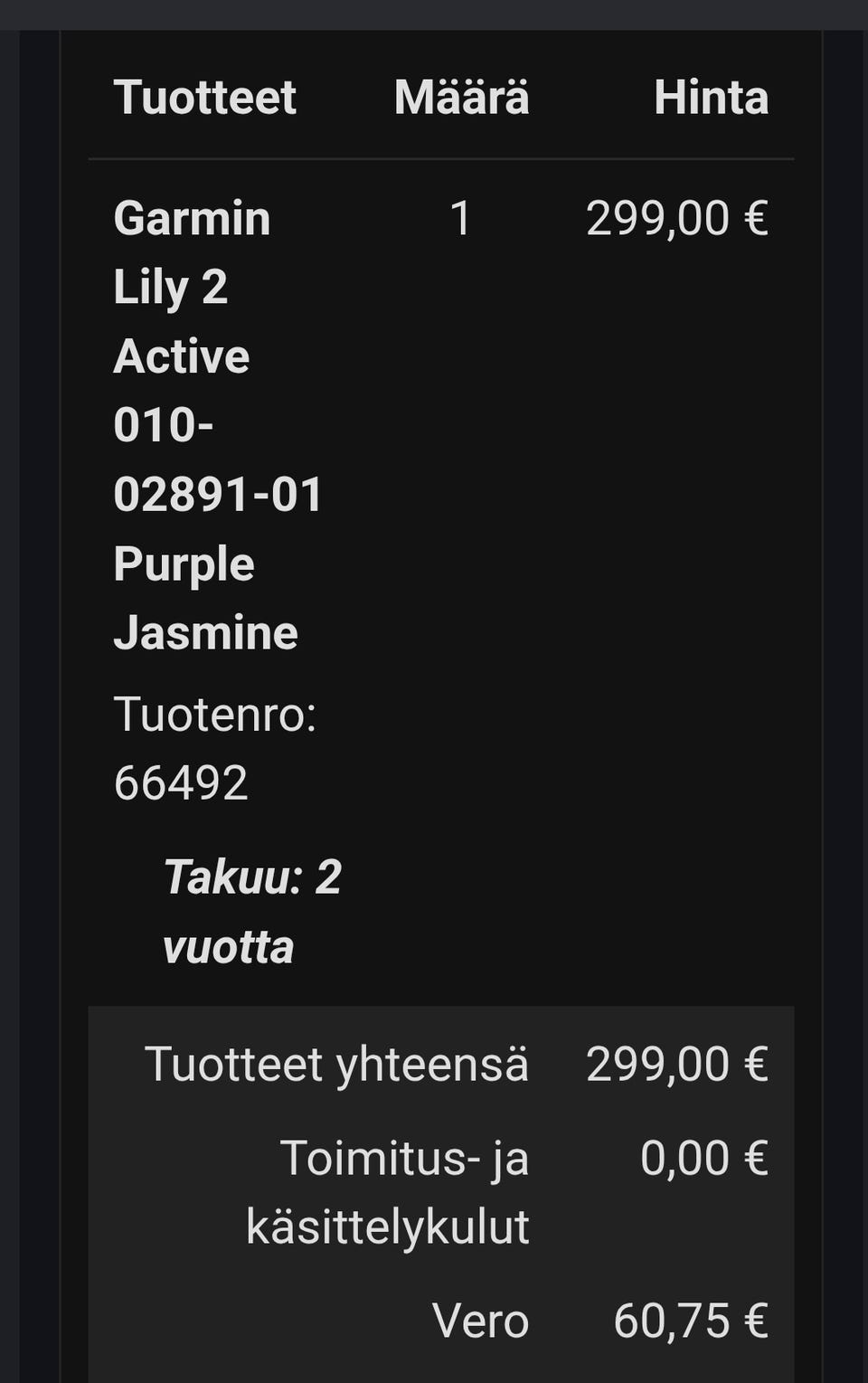Select the delivery cost 0,00 €

[703, 1159]
